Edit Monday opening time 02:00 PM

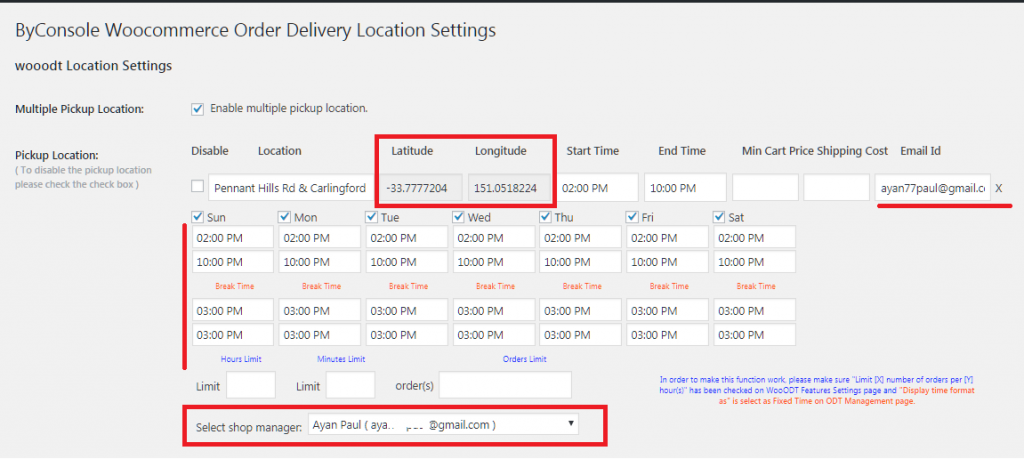pos(319,238)
